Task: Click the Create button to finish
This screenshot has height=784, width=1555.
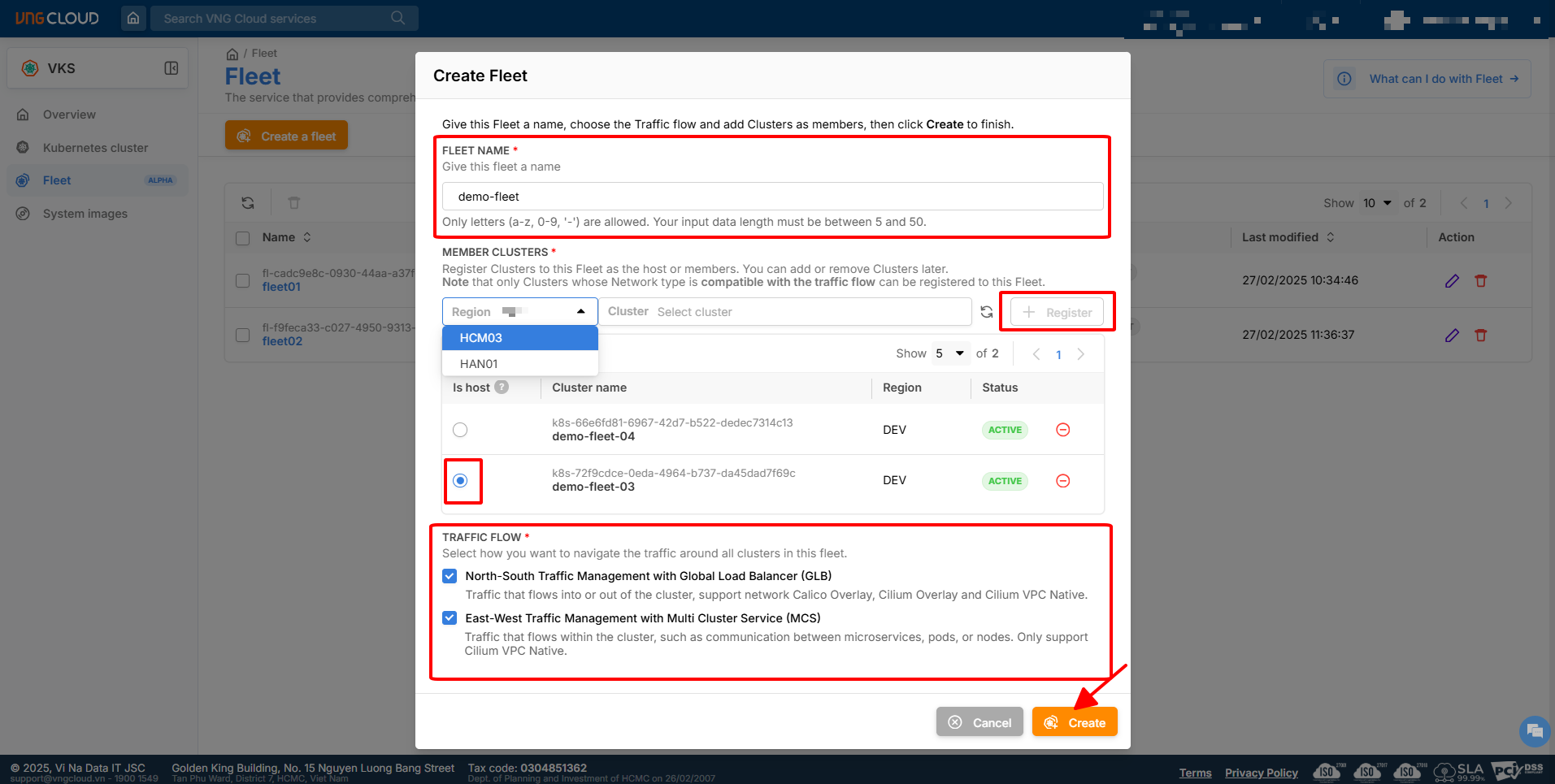Action: [x=1074, y=722]
